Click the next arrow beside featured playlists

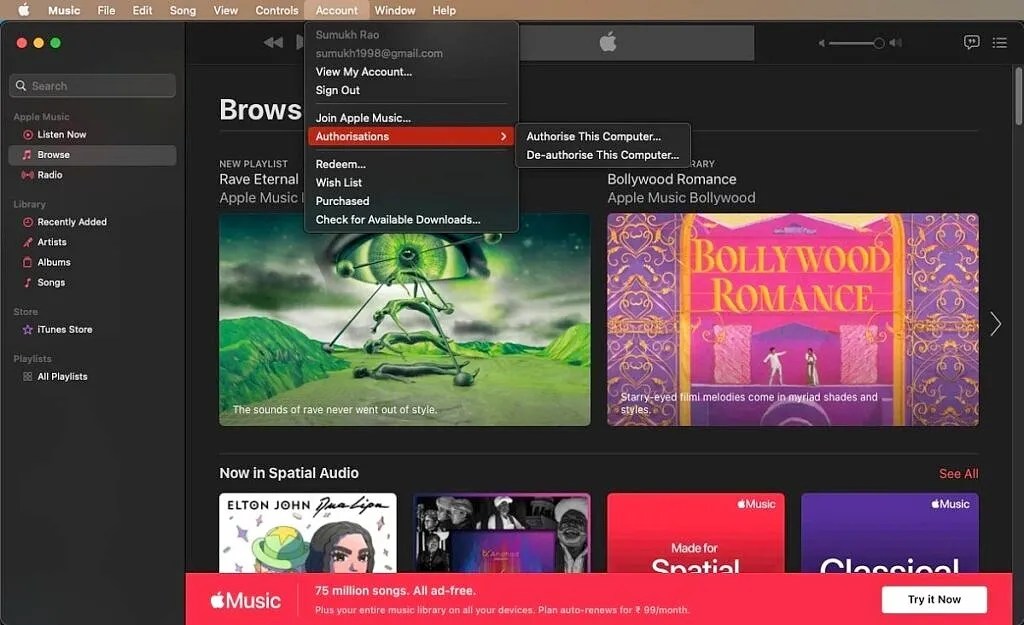click(995, 323)
